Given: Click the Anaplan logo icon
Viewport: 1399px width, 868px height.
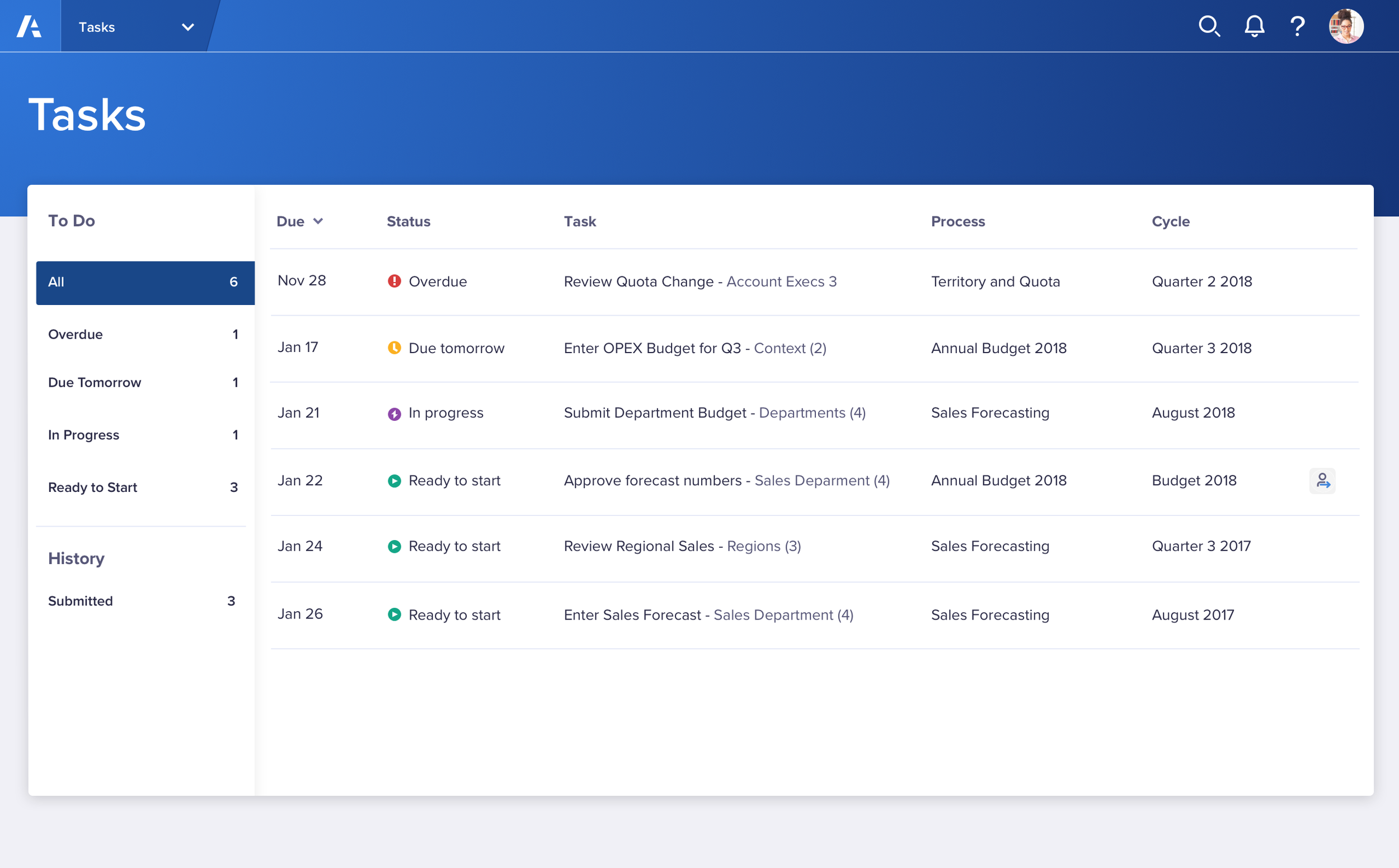Looking at the screenshot, I should pyautogui.click(x=29, y=26).
